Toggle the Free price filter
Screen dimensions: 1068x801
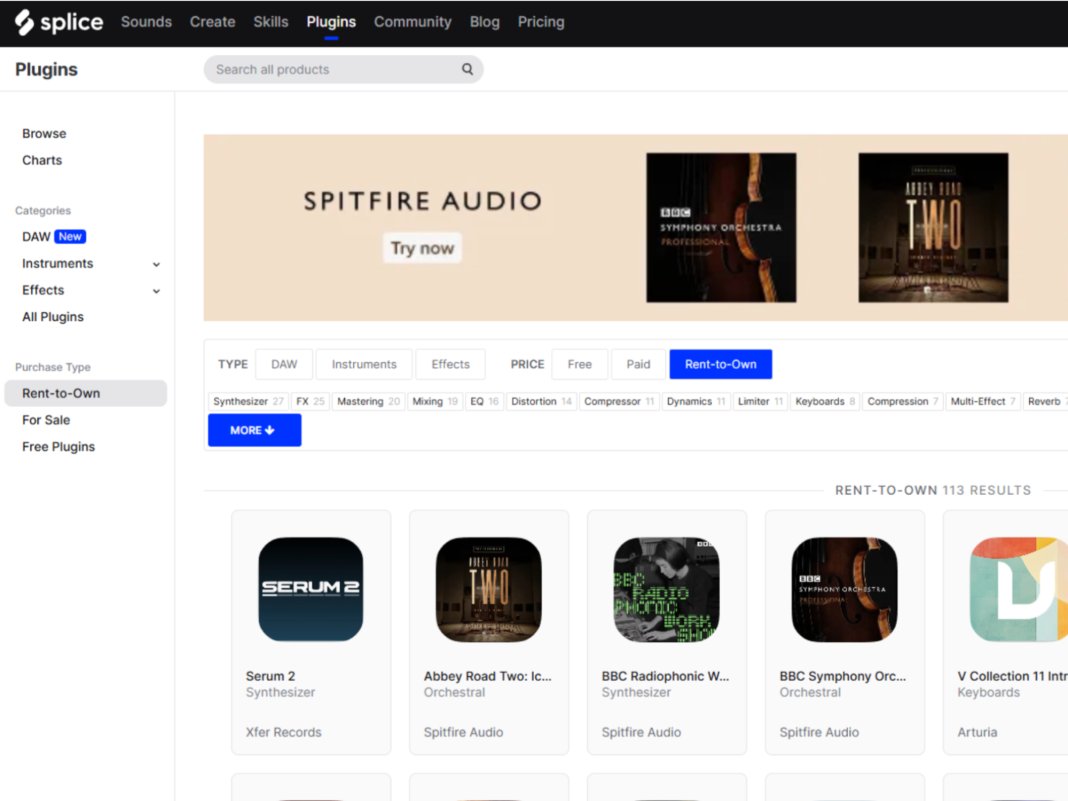coord(580,364)
